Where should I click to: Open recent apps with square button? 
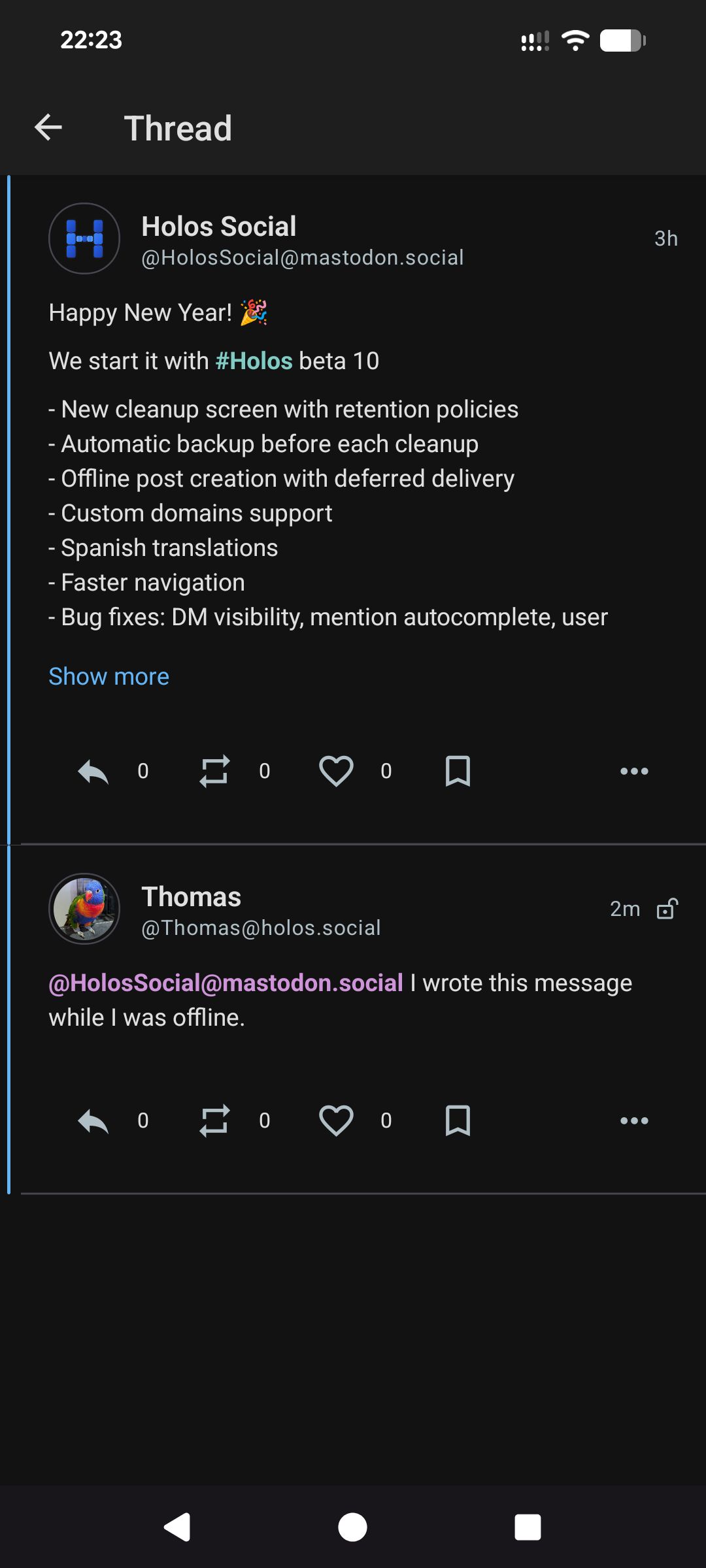click(x=528, y=1527)
